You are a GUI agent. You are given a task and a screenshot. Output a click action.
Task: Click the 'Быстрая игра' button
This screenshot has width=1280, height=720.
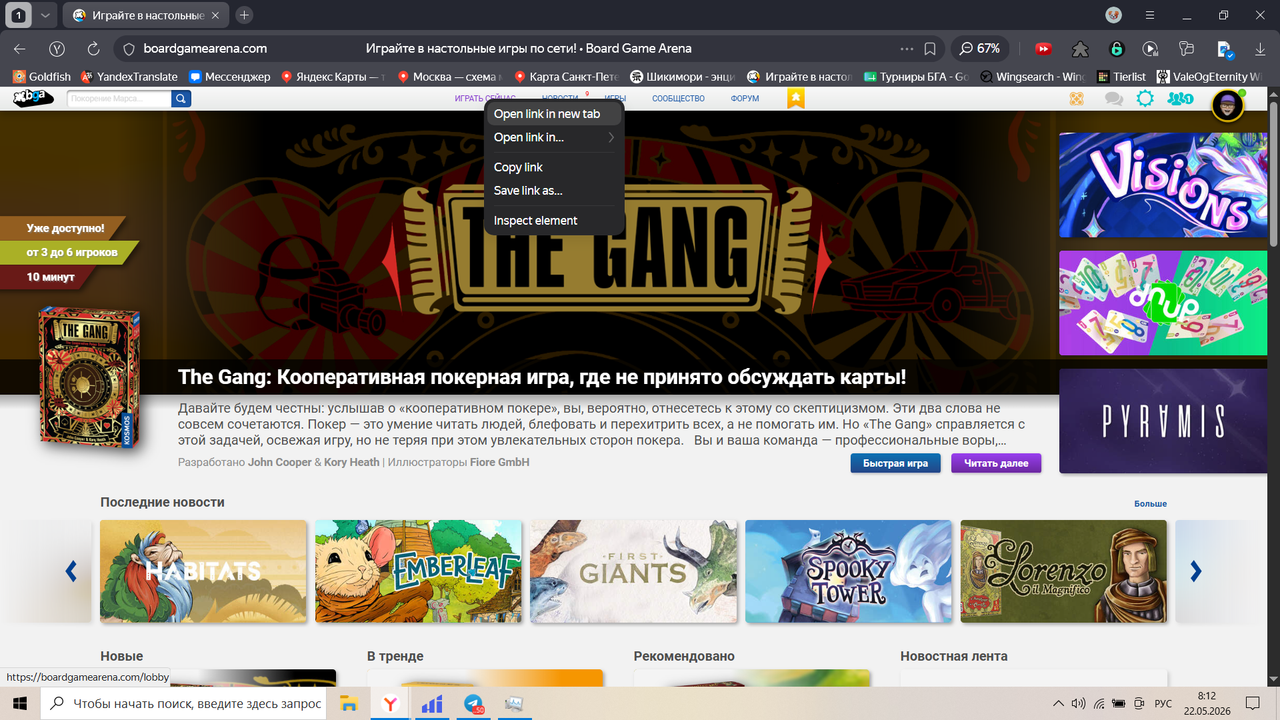coord(895,463)
